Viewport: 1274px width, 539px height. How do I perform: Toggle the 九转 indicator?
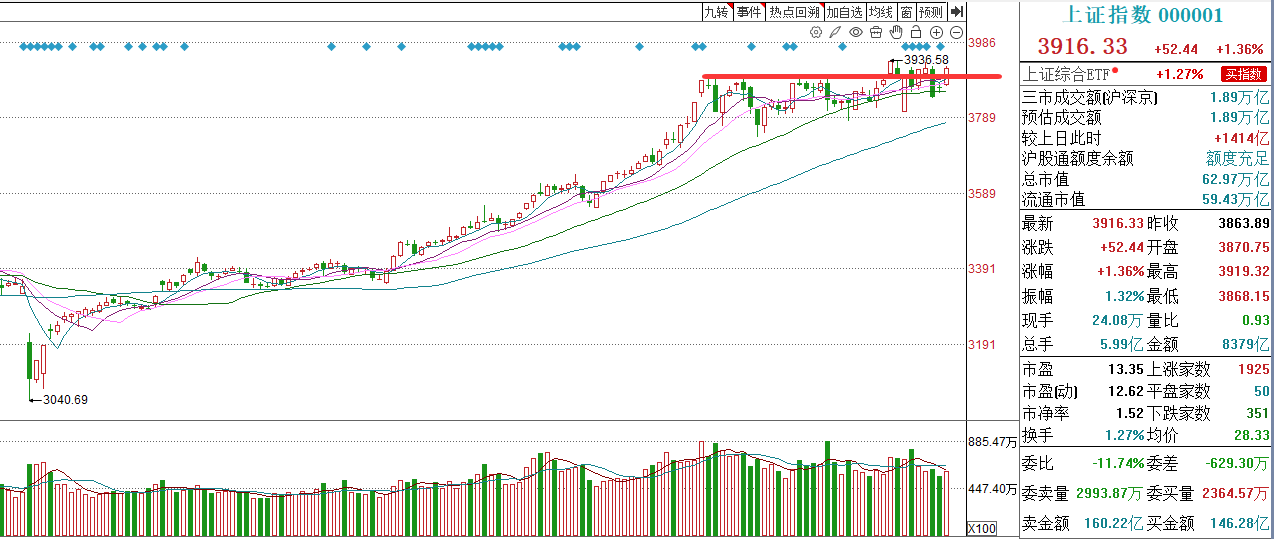click(717, 12)
